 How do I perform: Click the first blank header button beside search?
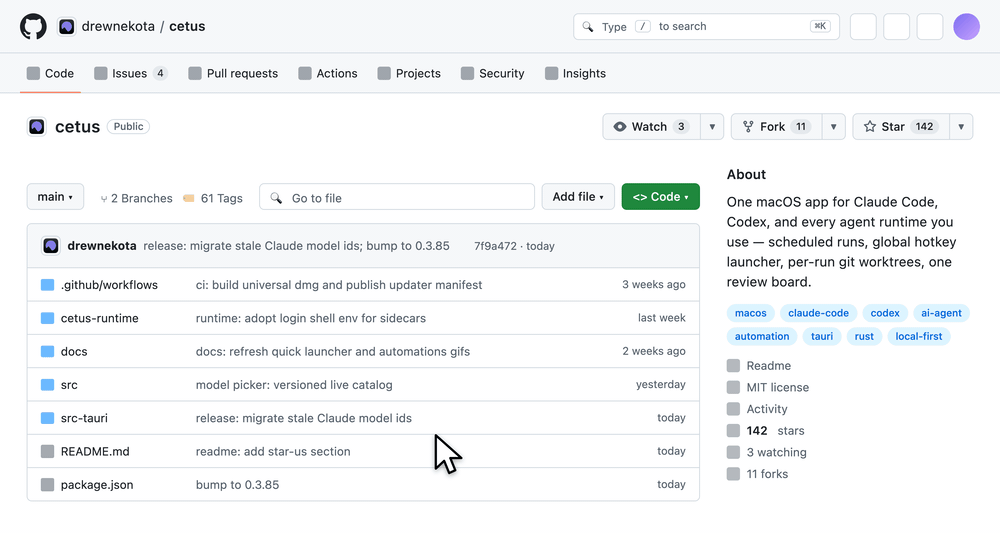[x=863, y=27]
